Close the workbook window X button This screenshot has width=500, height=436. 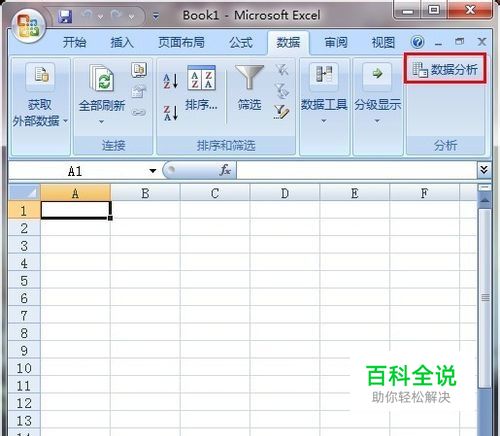[x=482, y=41]
